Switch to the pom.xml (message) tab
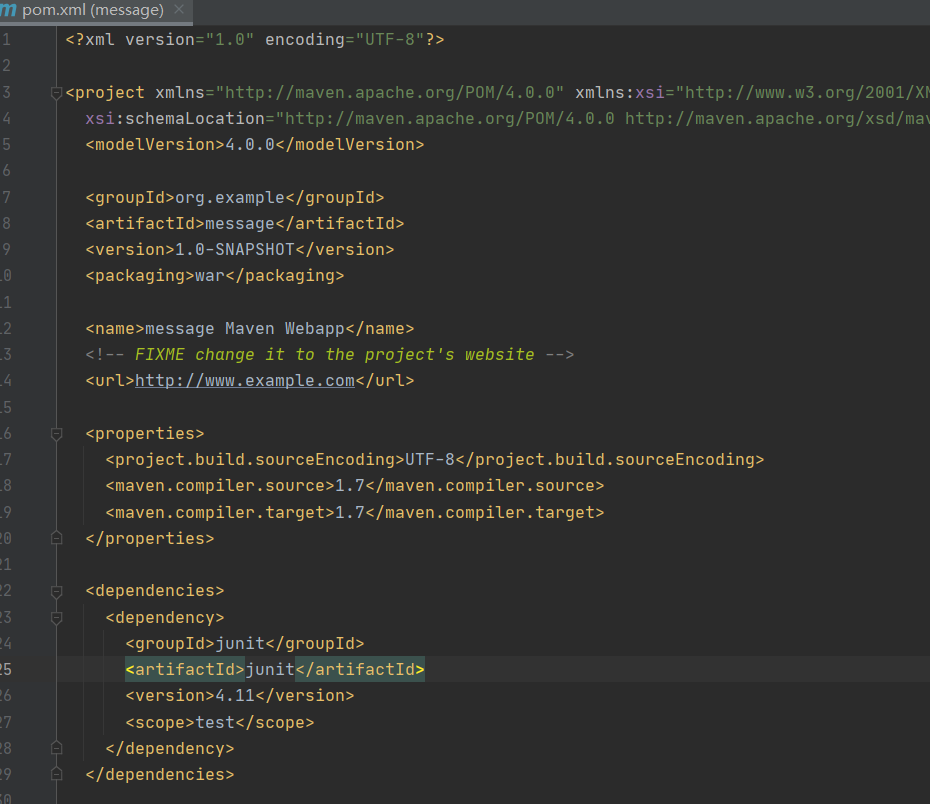 90,10
